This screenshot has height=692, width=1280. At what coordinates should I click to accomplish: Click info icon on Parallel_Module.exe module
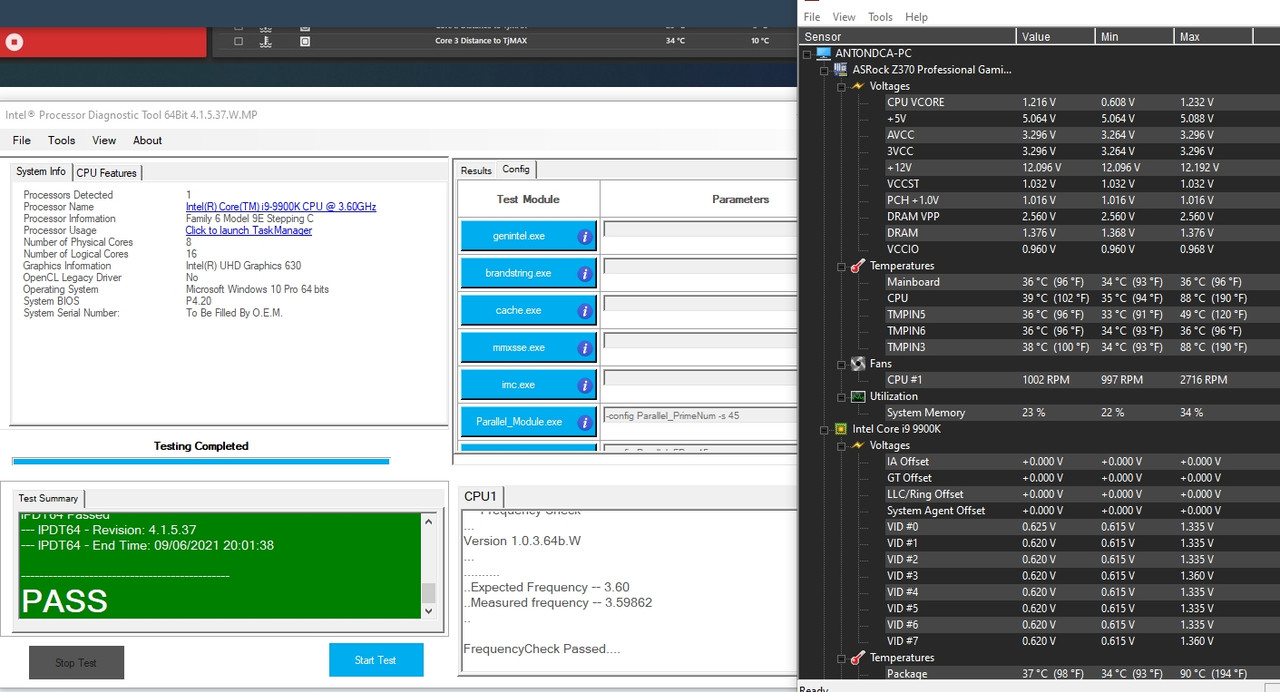(585, 422)
